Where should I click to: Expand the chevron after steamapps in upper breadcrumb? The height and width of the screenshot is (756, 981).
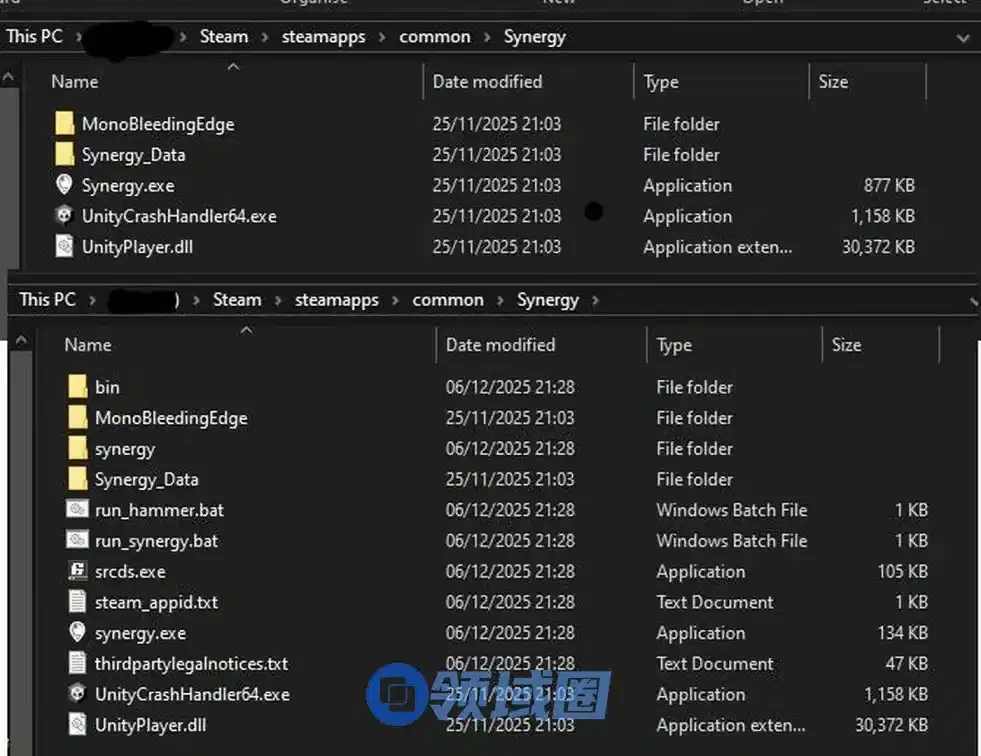pos(385,37)
